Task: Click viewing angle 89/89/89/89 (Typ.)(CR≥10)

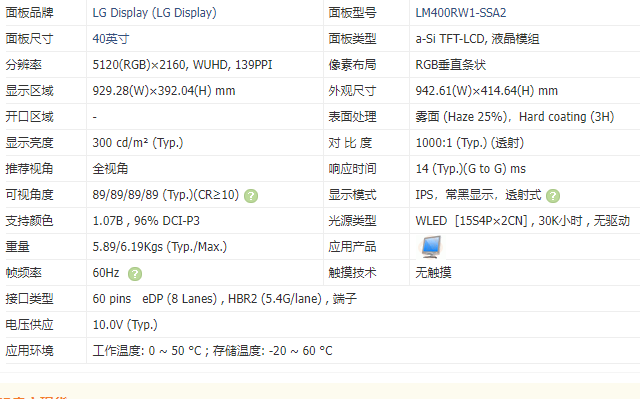Action: click(x=166, y=195)
